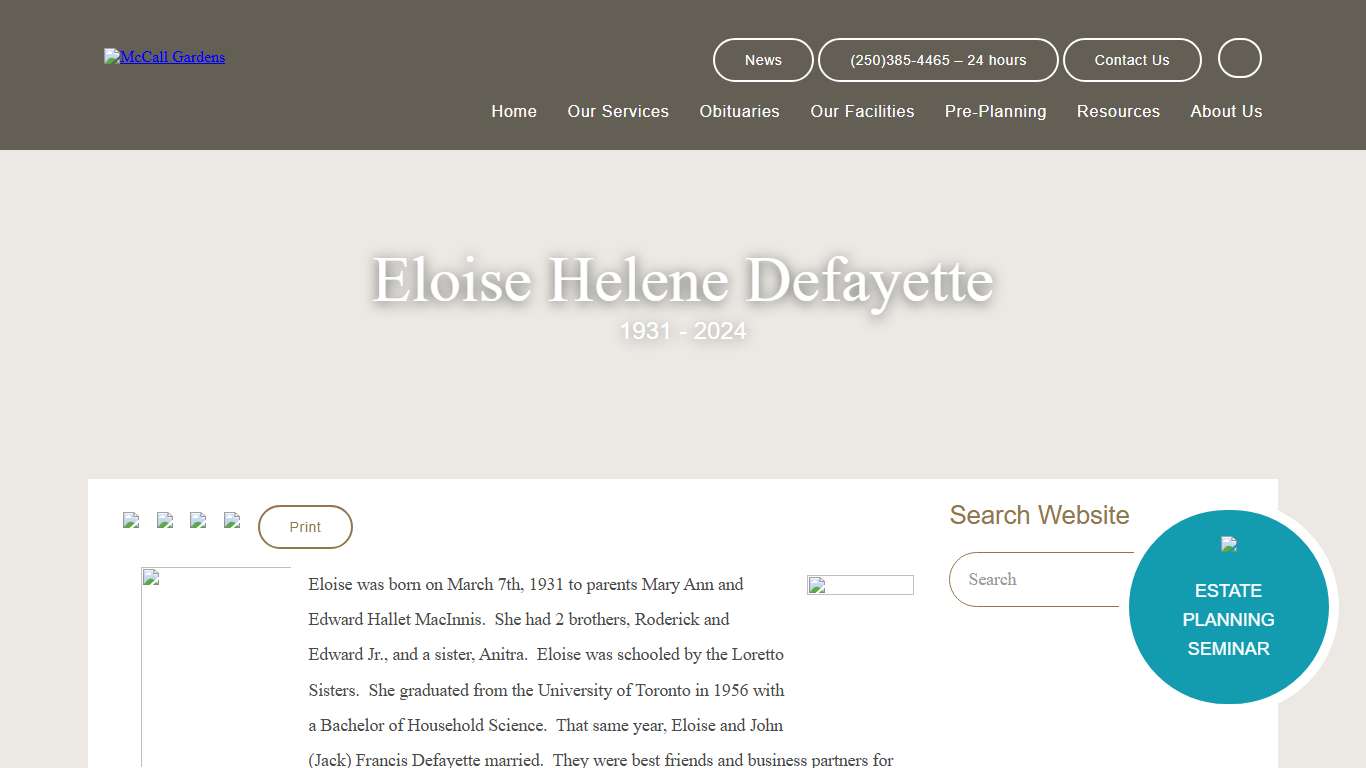Select Home from the navigation bar

pyautogui.click(x=514, y=111)
